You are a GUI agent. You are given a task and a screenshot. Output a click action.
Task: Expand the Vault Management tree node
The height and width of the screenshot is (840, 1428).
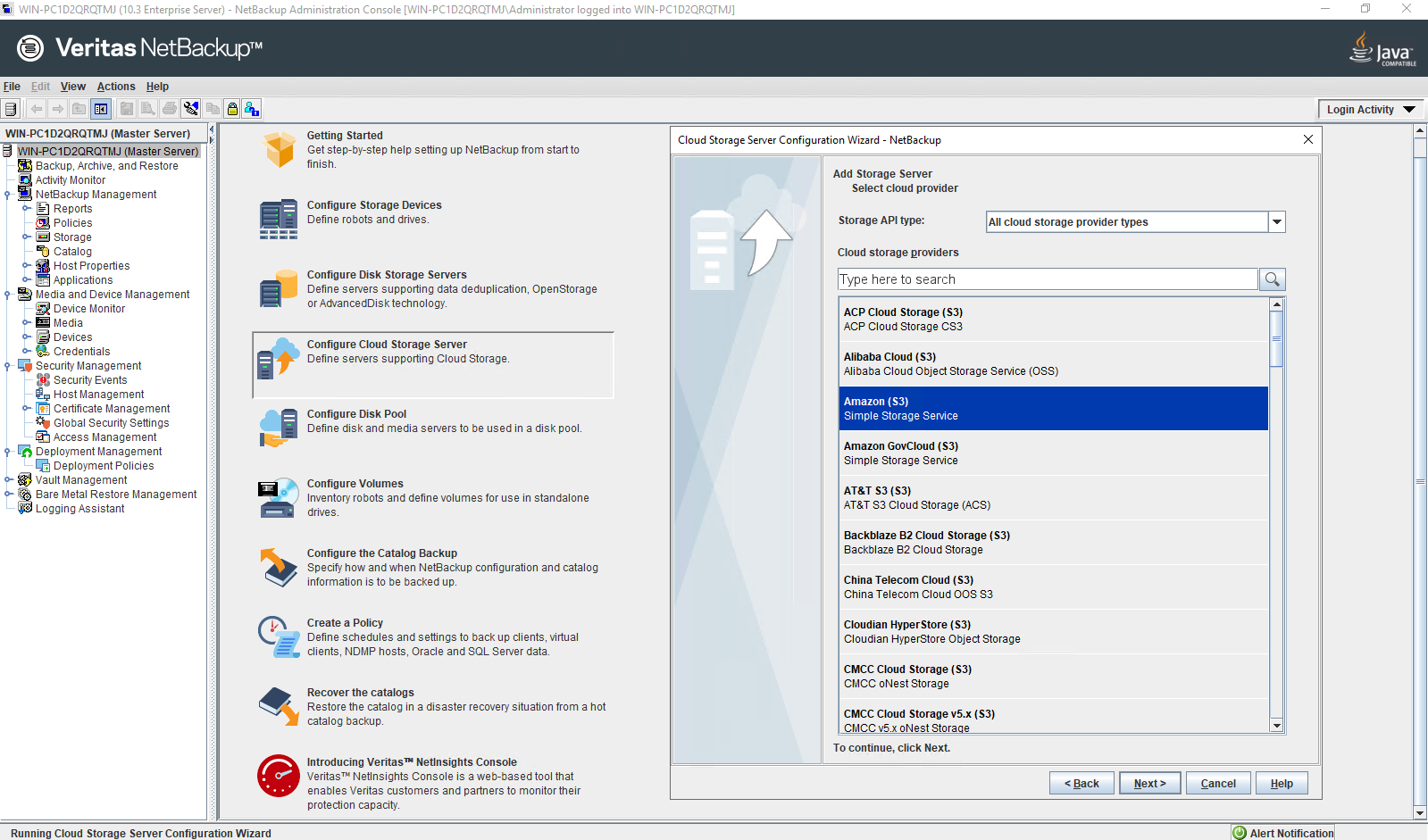pyautogui.click(x=8, y=480)
